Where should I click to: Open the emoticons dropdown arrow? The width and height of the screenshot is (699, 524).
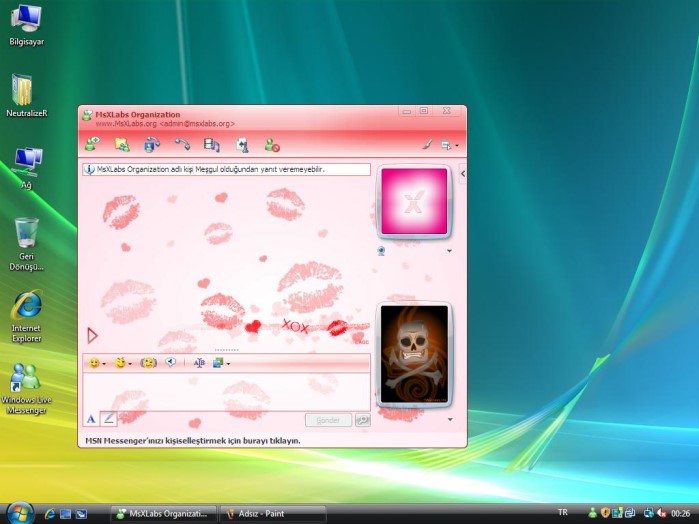(x=104, y=364)
